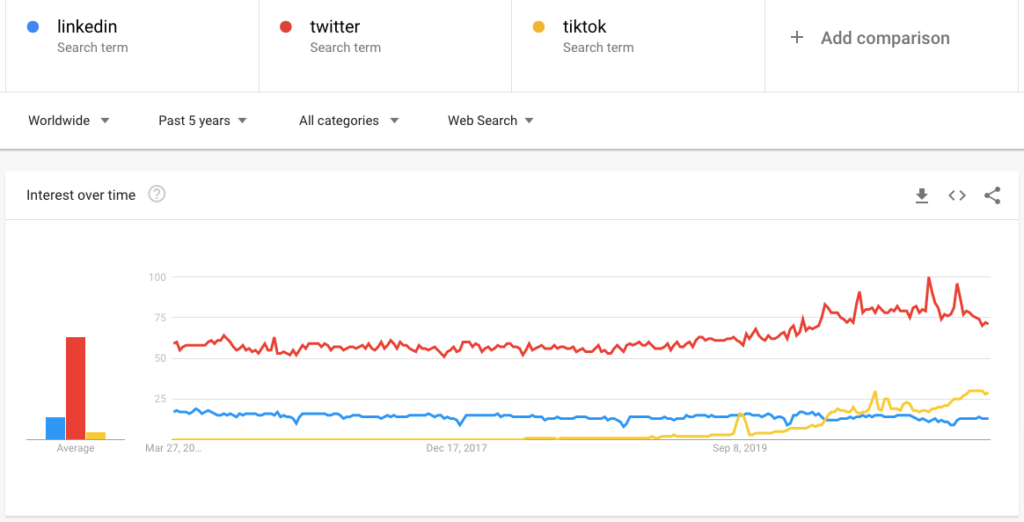Click the yellow tiktok term dot
Image resolution: width=1024 pixels, height=522 pixels.
[x=539, y=28]
